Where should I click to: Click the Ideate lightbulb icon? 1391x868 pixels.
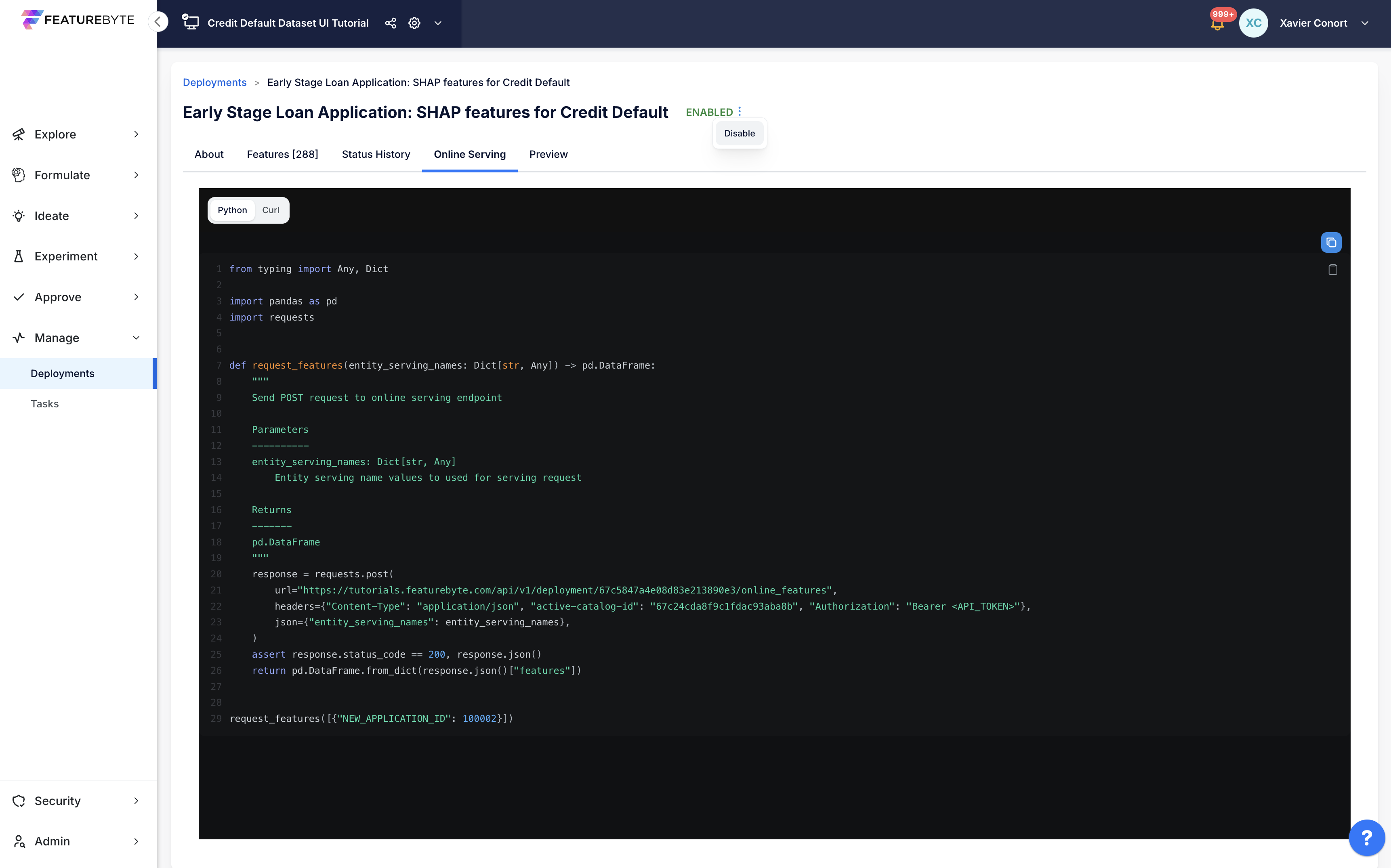[19, 216]
